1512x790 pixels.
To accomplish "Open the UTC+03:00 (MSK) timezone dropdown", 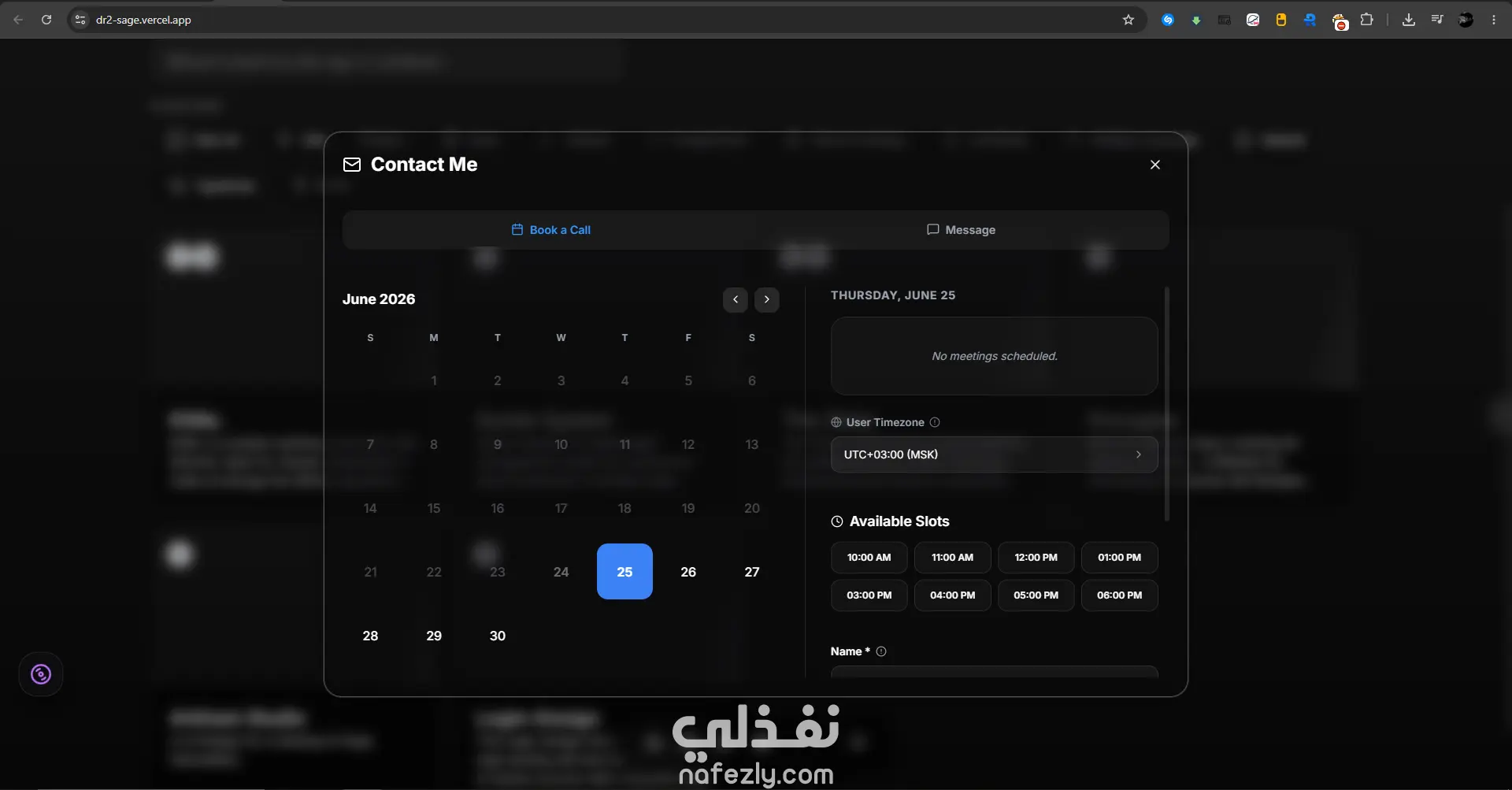I will pyautogui.click(x=994, y=454).
